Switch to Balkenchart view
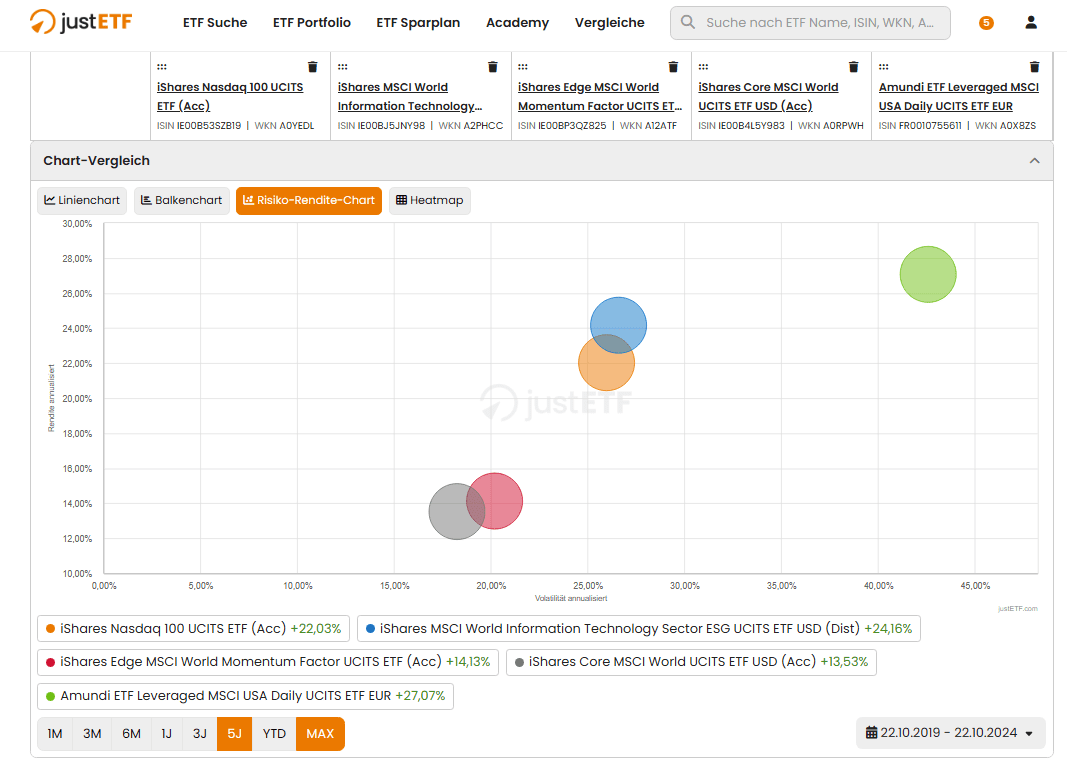This screenshot has height=759, width=1067. click(x=181, y=200)
